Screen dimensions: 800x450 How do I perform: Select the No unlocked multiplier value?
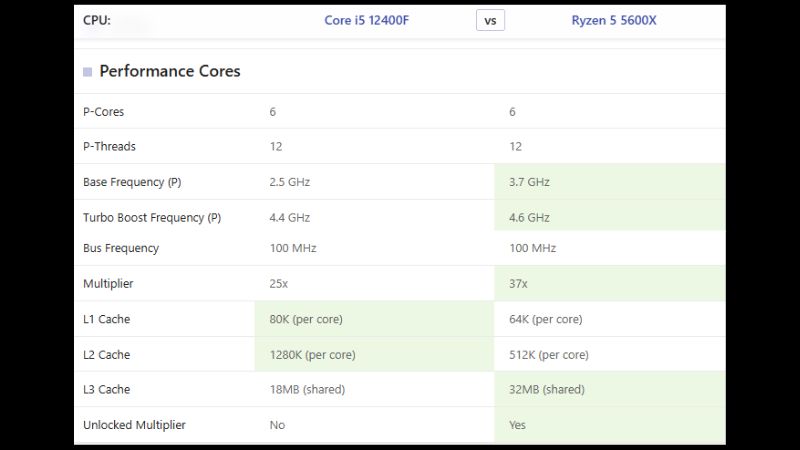(277, 425)
